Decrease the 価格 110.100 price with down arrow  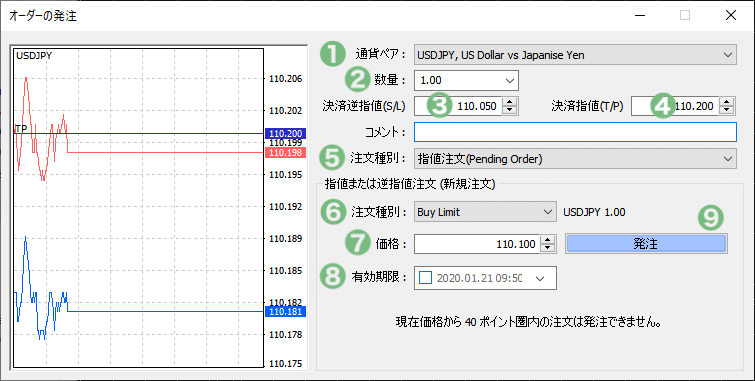click(547, 249)
